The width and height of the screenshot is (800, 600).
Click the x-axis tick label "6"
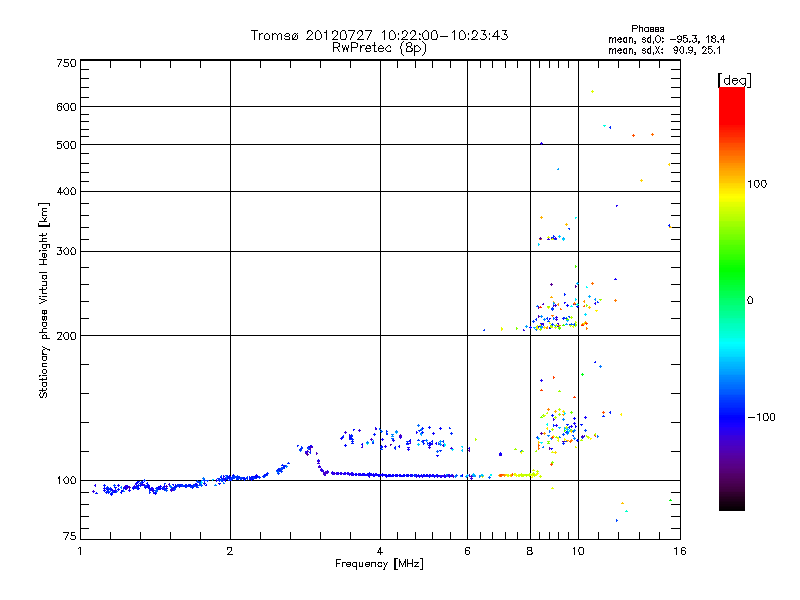[467, 551]
